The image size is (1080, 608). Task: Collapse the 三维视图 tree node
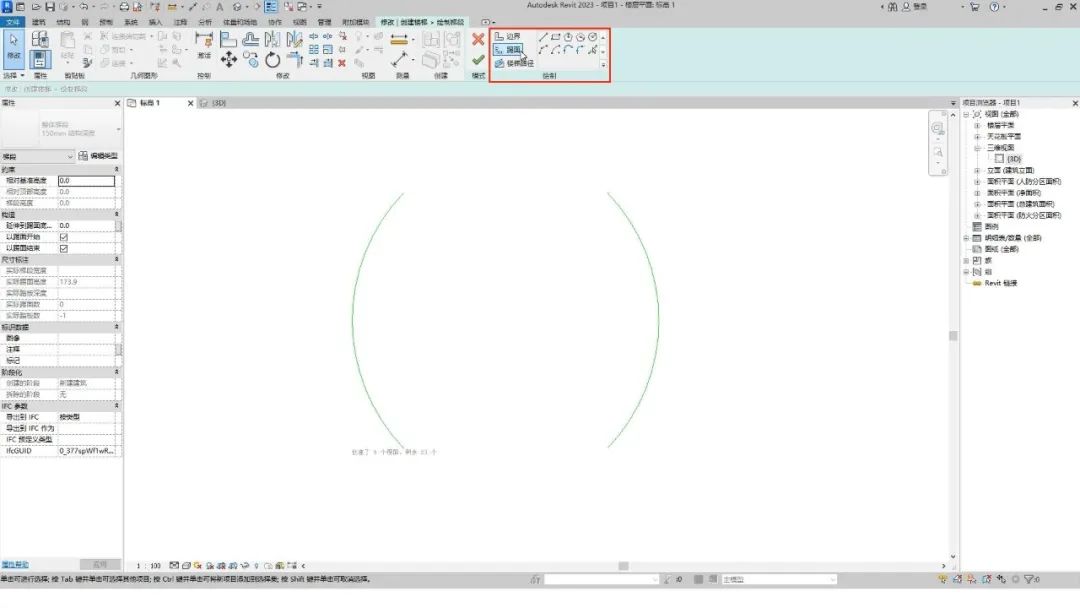pos(977,148)
